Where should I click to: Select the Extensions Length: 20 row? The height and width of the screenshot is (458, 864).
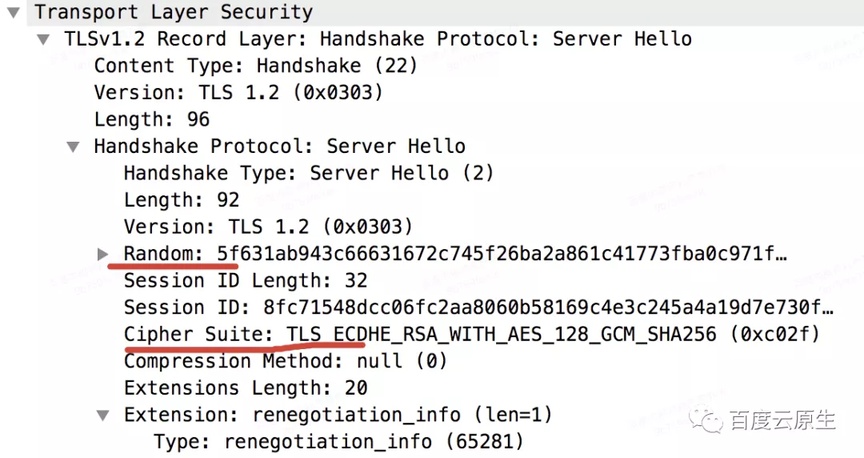point(246,388)
